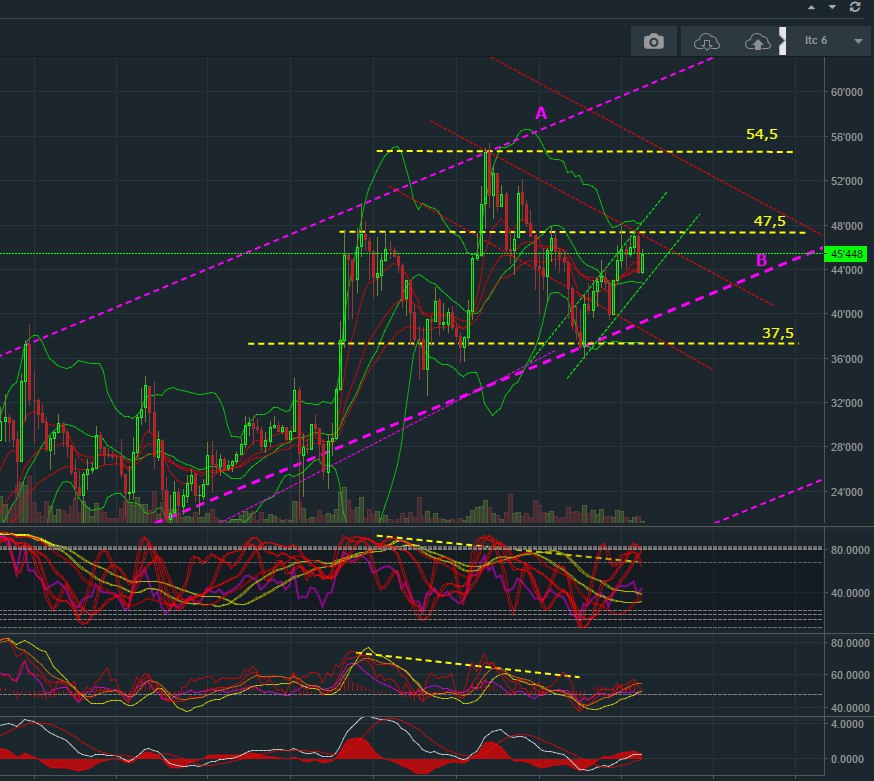Click the magenta 'A' channel annotation
Screen dimensions: 874x781
[541, 114]
